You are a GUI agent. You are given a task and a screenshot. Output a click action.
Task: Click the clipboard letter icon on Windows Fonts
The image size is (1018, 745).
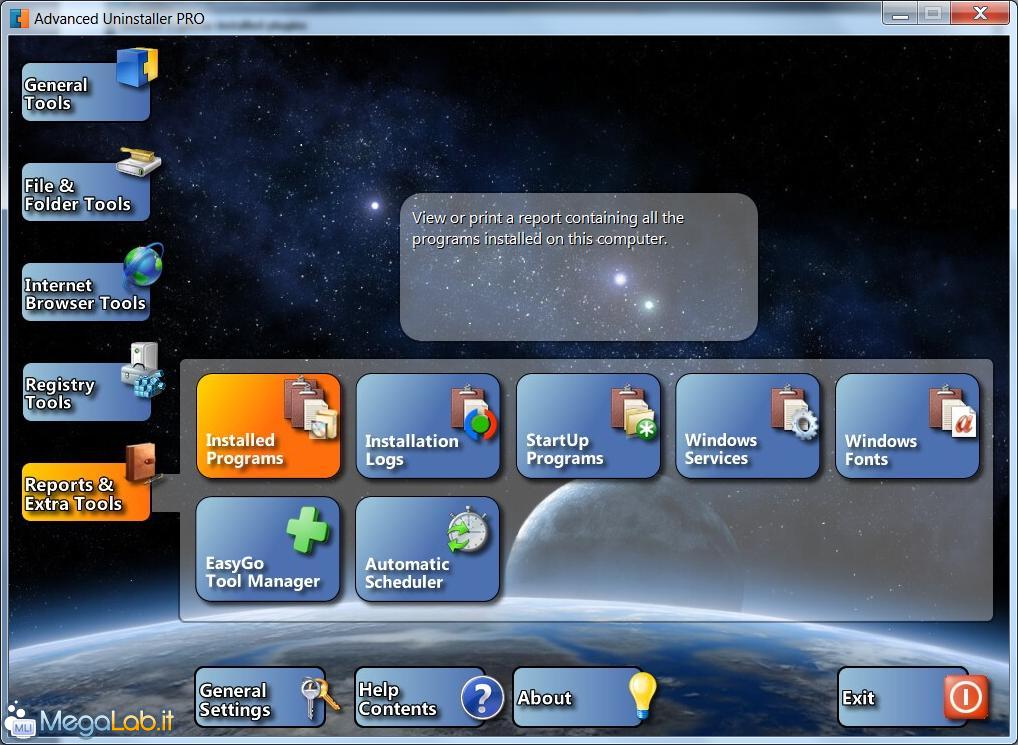pyautogui.click(x=953, y=411)
